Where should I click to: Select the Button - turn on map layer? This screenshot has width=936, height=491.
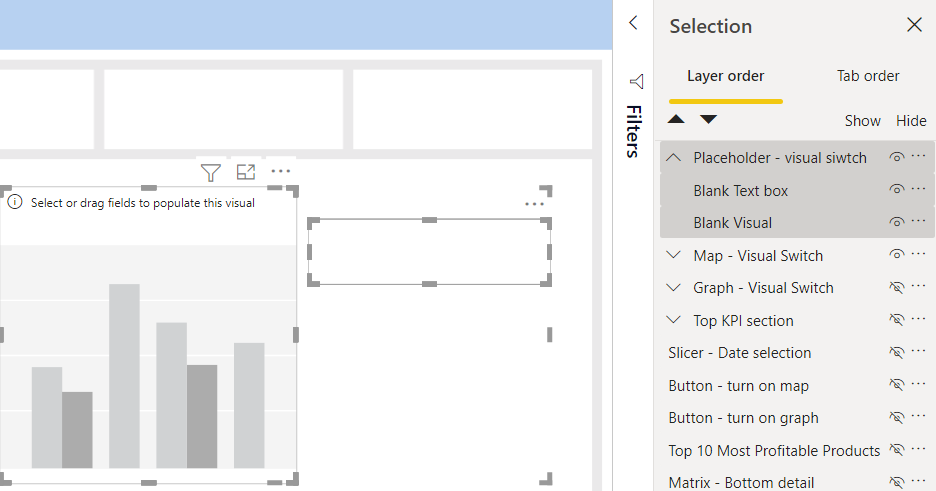tap(738, 386)
